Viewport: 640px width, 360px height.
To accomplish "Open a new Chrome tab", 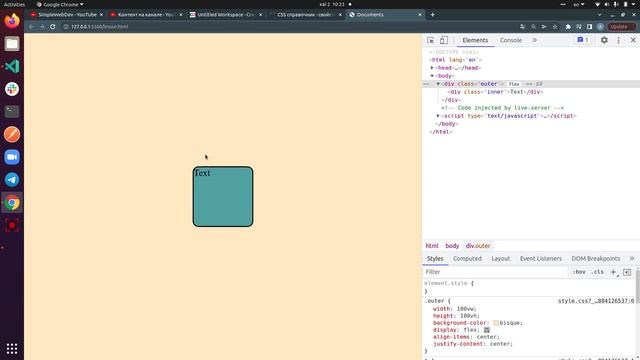I will click(x=432, y=15).
